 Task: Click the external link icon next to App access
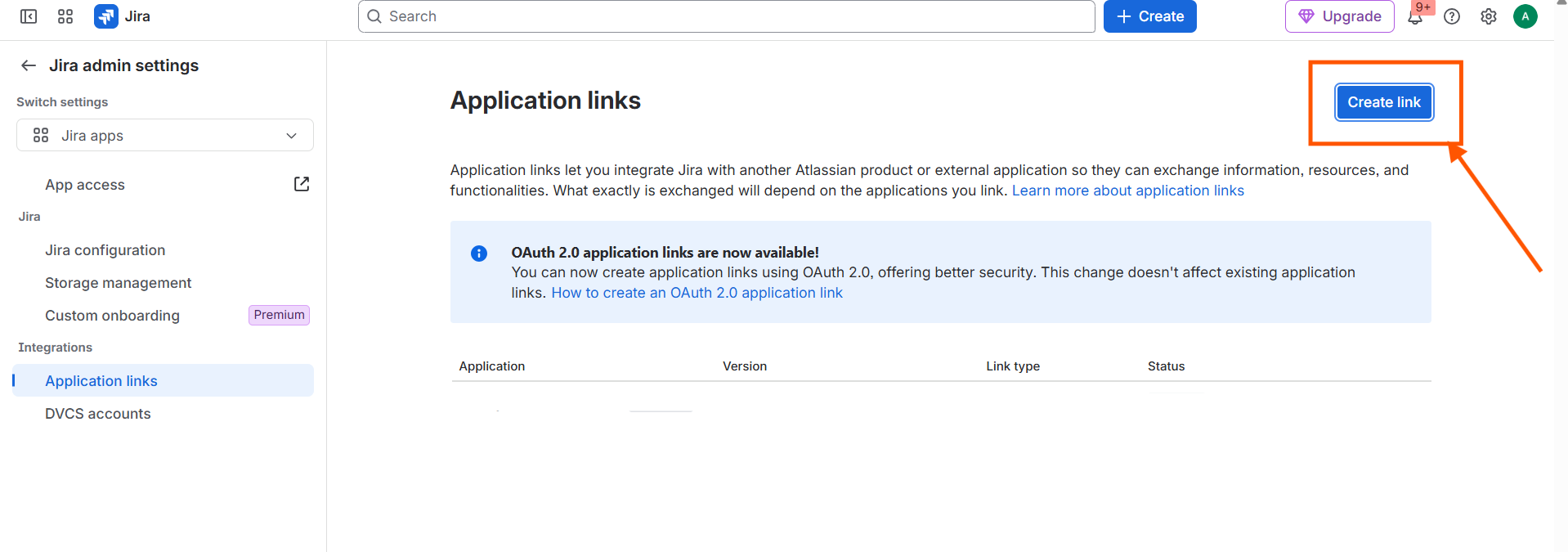point(302,184)
